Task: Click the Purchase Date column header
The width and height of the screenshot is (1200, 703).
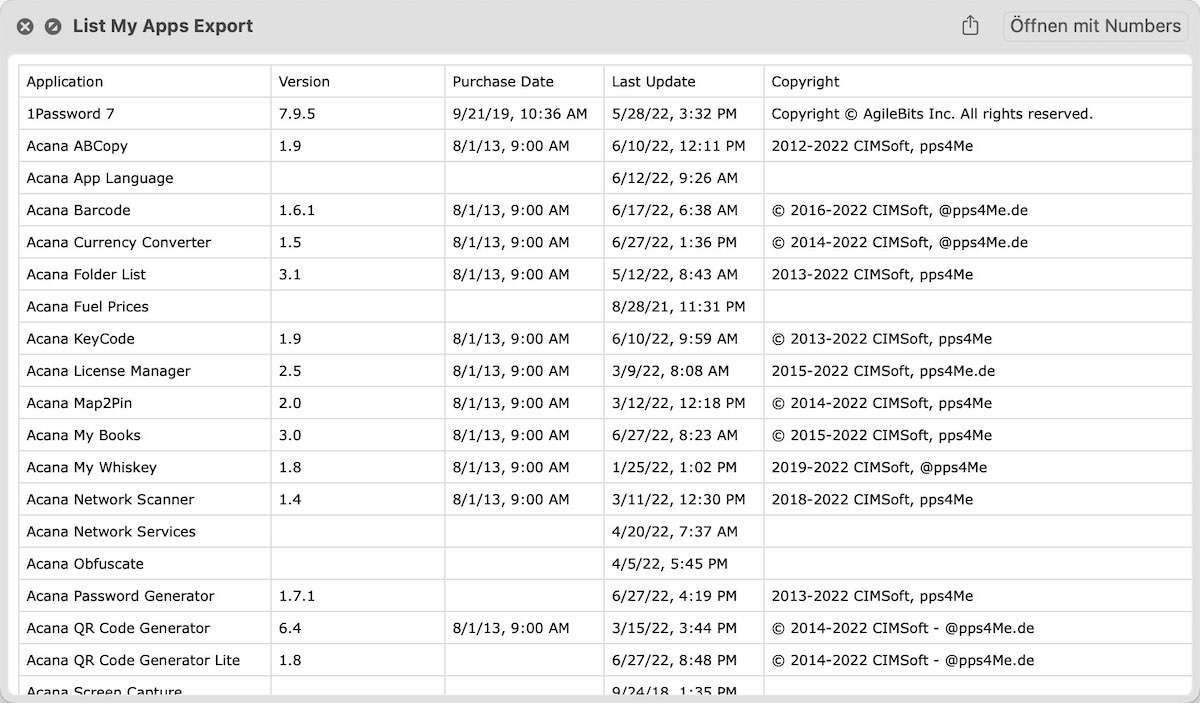Action: coord(525,82)
